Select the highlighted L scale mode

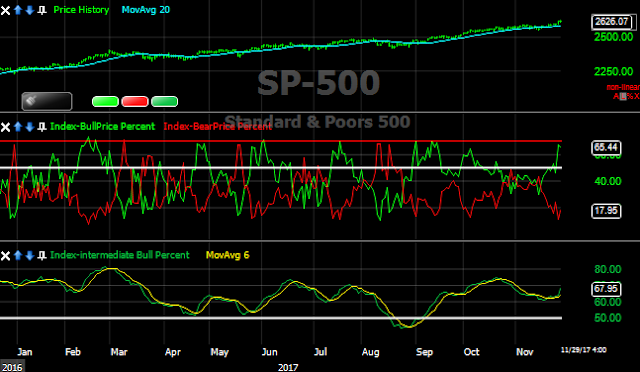(x=623, y=96)
